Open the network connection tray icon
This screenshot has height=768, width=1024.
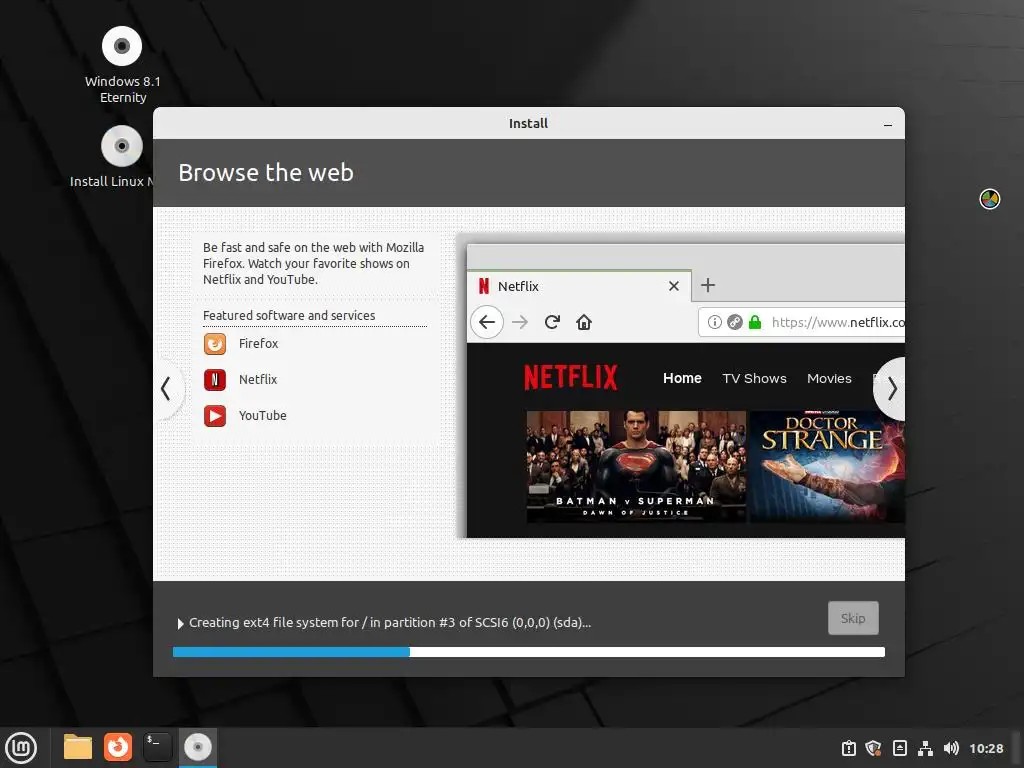[925, 748]
